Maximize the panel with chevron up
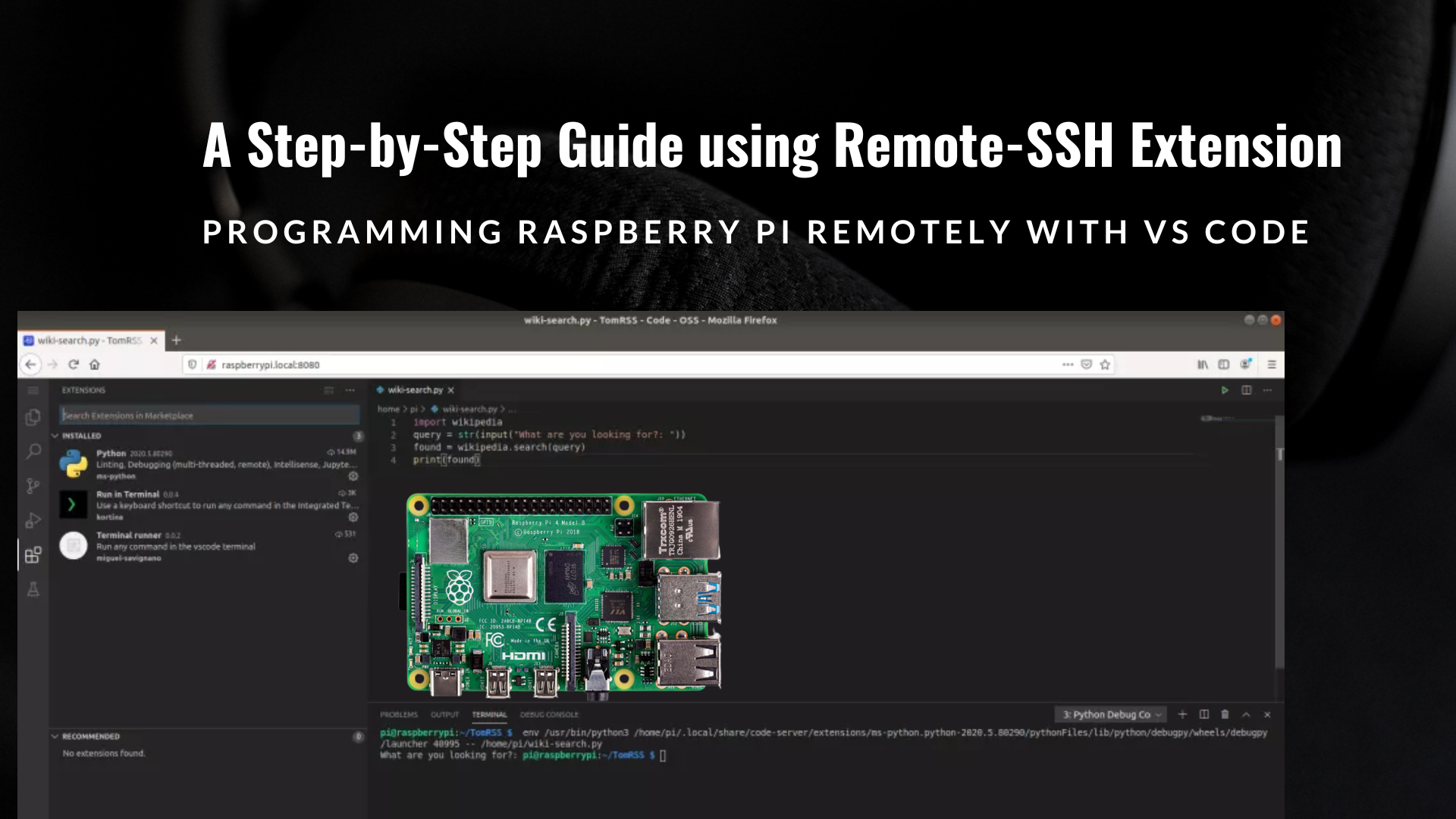Viewport: 1456px width, 819px height. [x=1246, y=714]
